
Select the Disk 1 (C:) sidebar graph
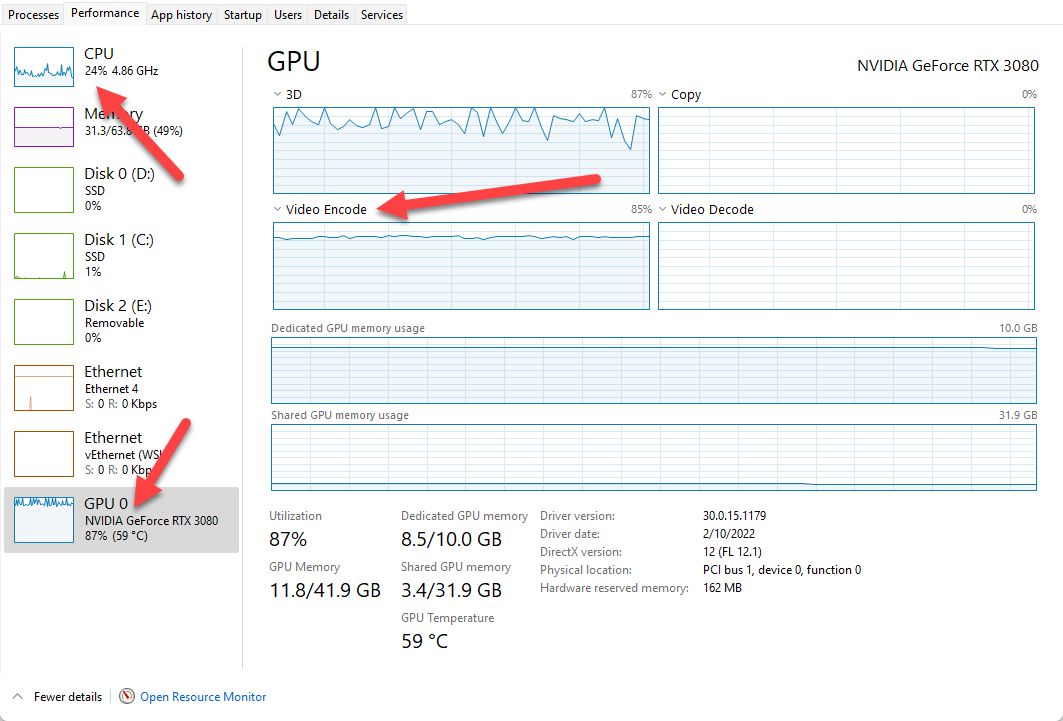tap(43, 255)
